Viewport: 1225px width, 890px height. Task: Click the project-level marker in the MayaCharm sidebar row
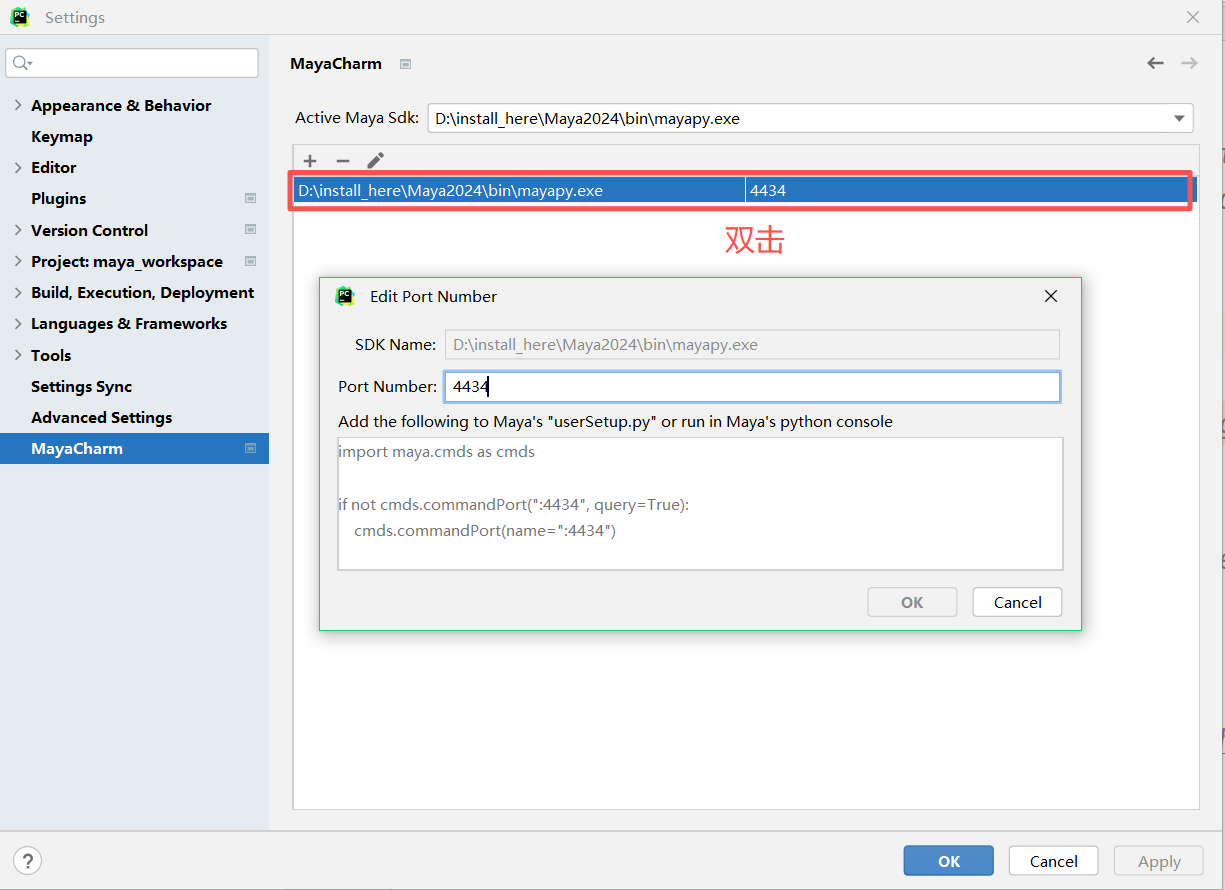[251, 449]
